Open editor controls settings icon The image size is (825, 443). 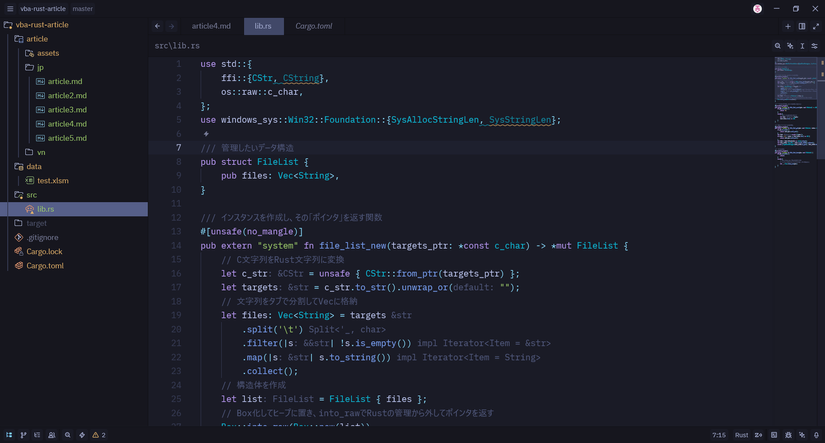(815, 46)
